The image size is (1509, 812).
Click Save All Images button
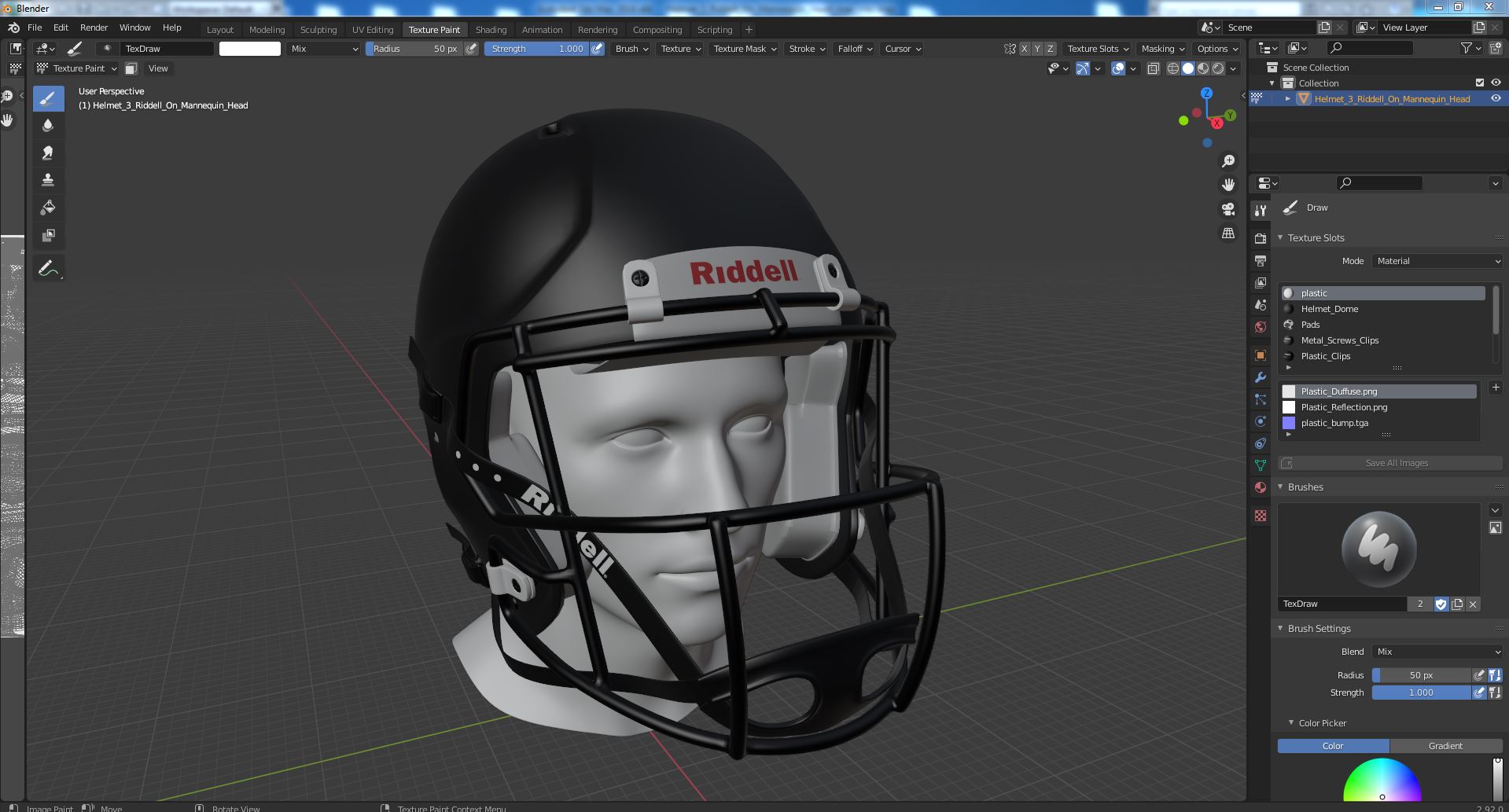(x=1390, y=463)
